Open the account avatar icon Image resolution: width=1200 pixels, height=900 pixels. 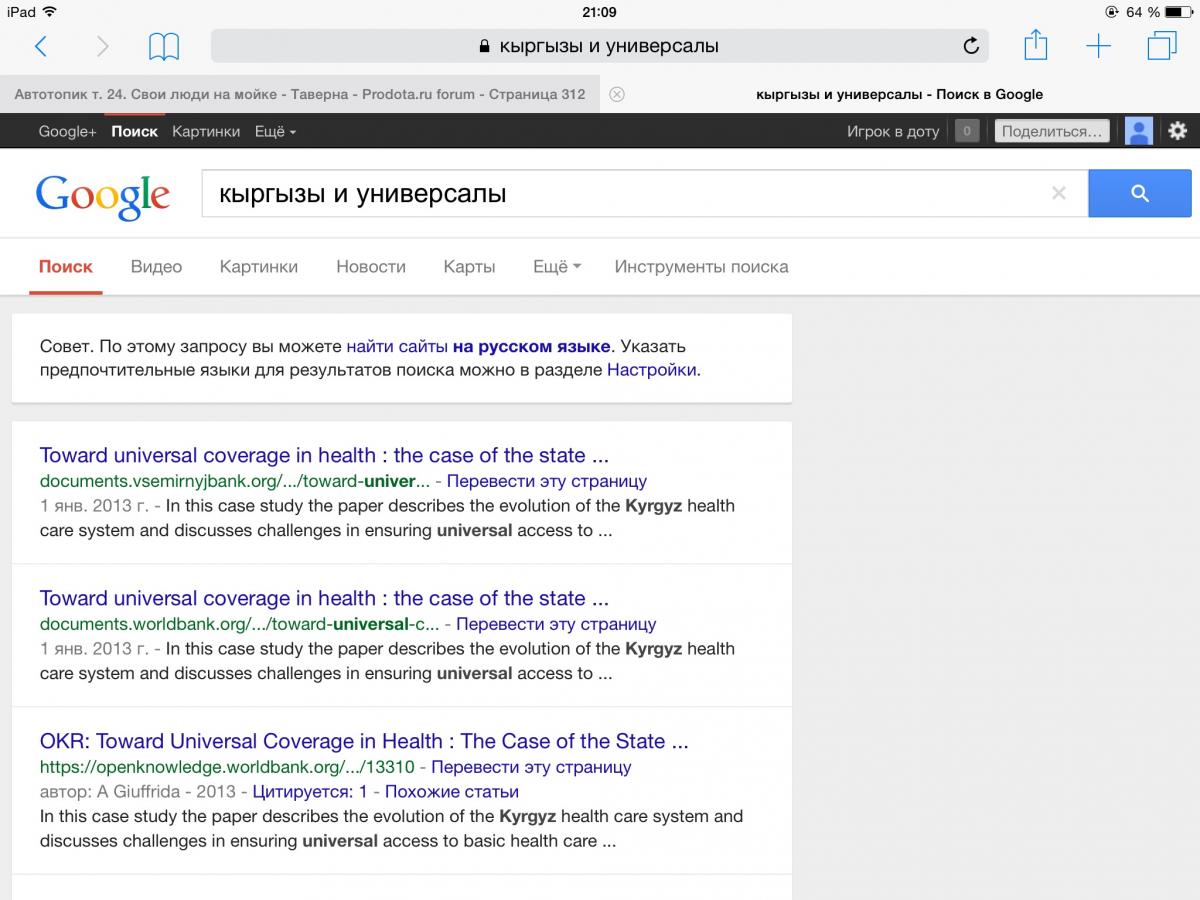coord(1139,131)
